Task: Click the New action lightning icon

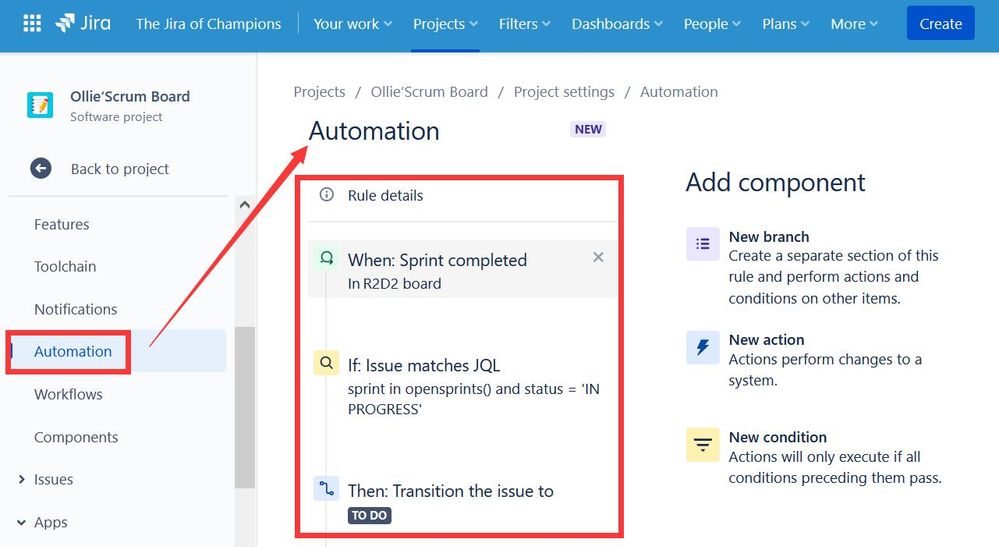Action: click(703, 347)
